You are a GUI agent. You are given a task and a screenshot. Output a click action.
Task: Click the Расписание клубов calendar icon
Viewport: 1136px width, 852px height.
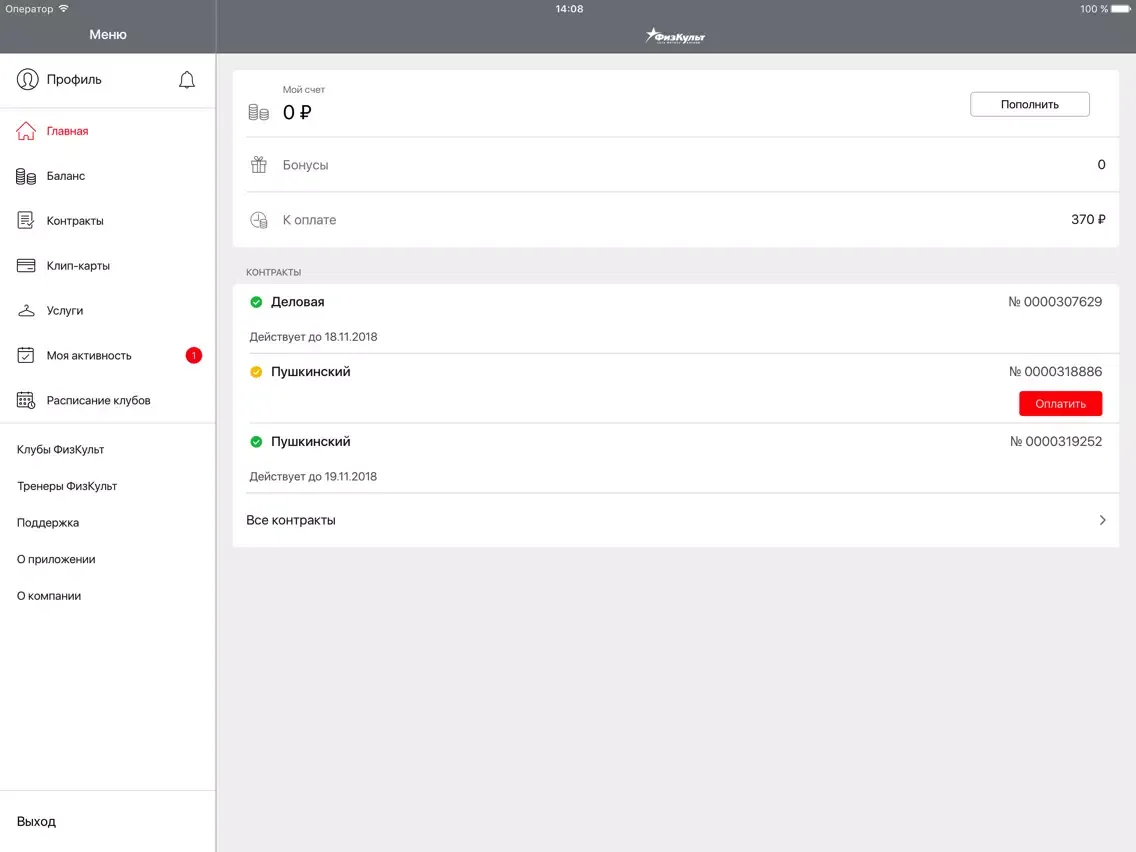(26, 401)
